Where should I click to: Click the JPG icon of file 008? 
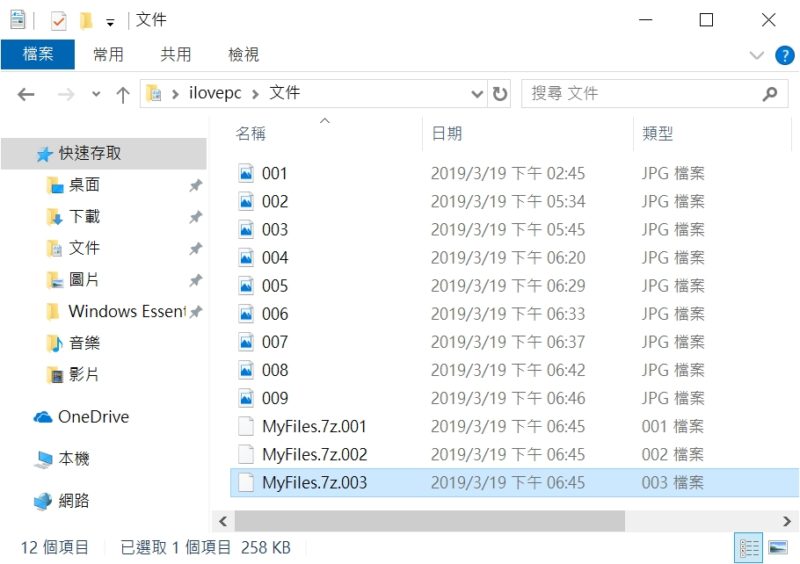tap(246, 370)
